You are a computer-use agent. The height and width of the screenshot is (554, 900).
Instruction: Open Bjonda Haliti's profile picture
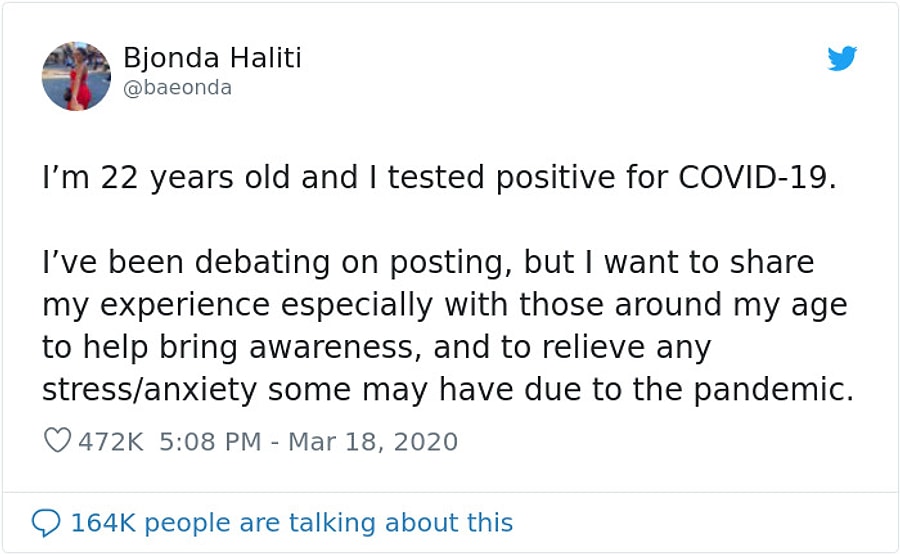point(76,76)
